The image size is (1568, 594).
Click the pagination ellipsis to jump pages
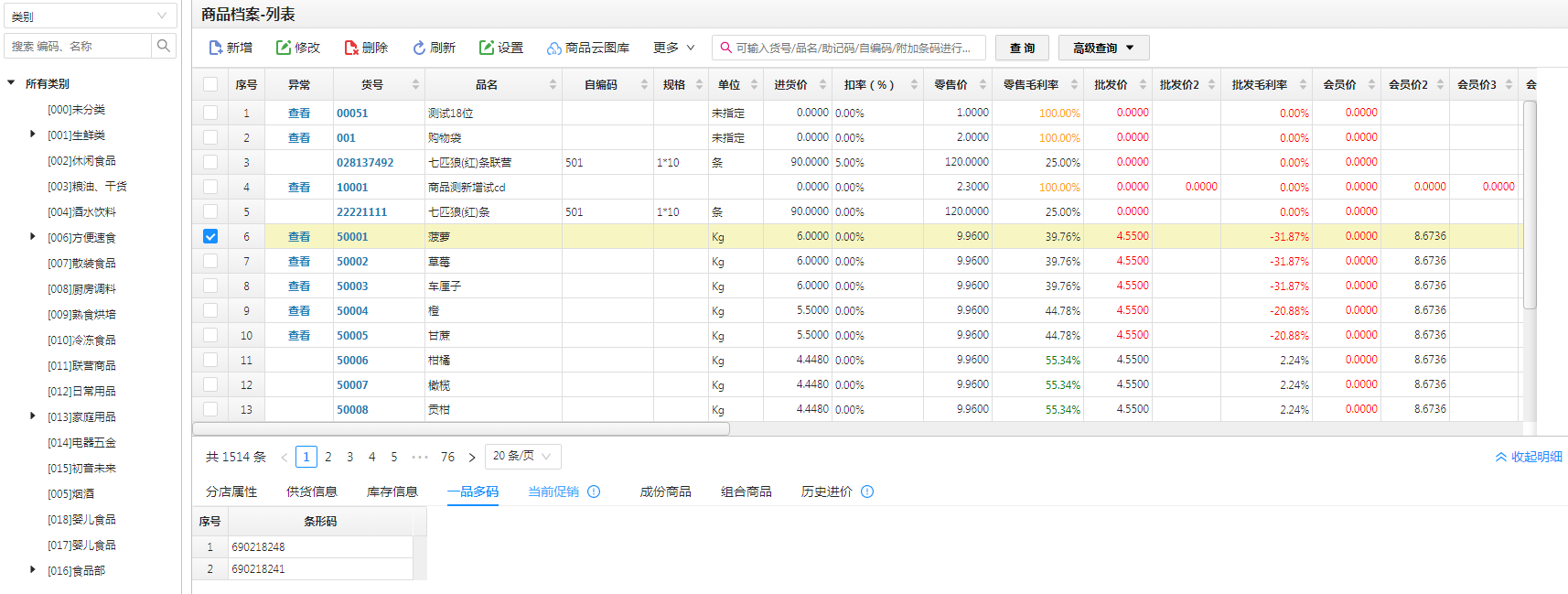click(x=420, y=457)
